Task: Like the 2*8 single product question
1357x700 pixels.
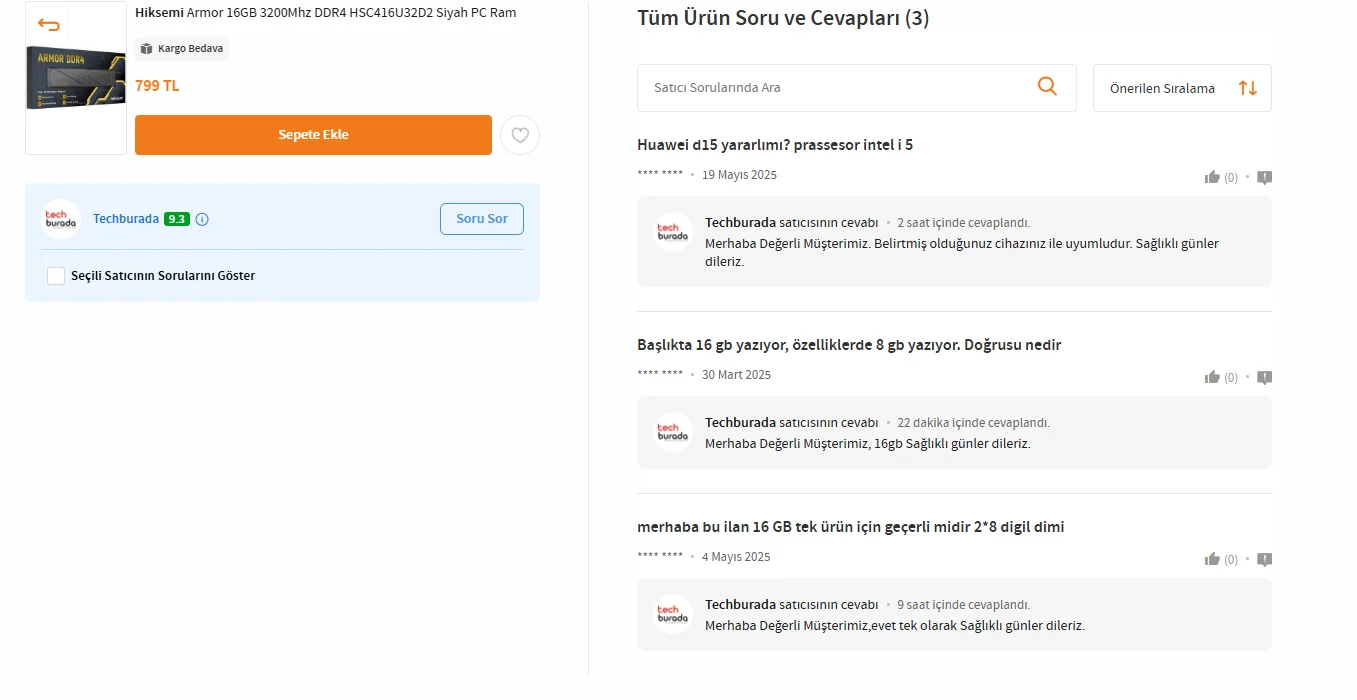Action: (1212, 559)
